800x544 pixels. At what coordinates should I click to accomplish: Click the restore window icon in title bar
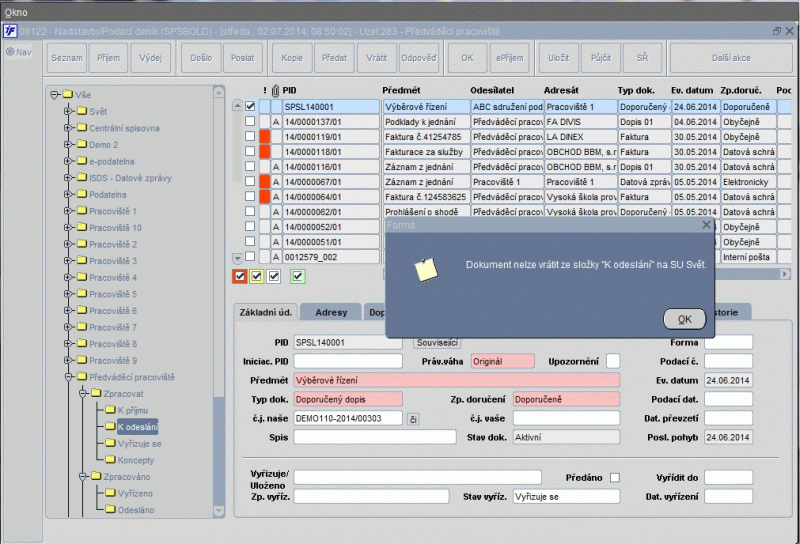coord(777,31)
